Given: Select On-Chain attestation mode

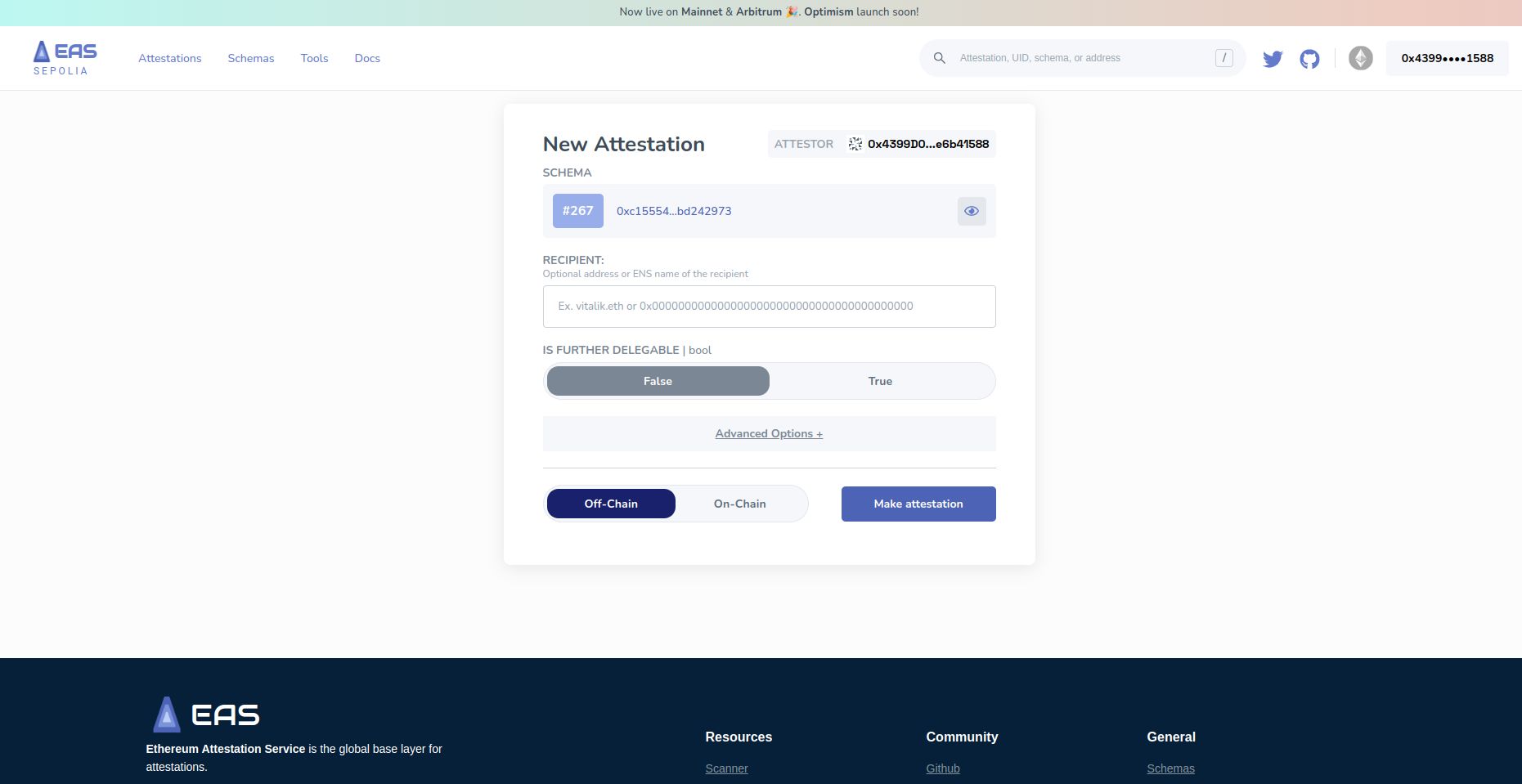Looking at the screenshot, I should tap(740, 504).
